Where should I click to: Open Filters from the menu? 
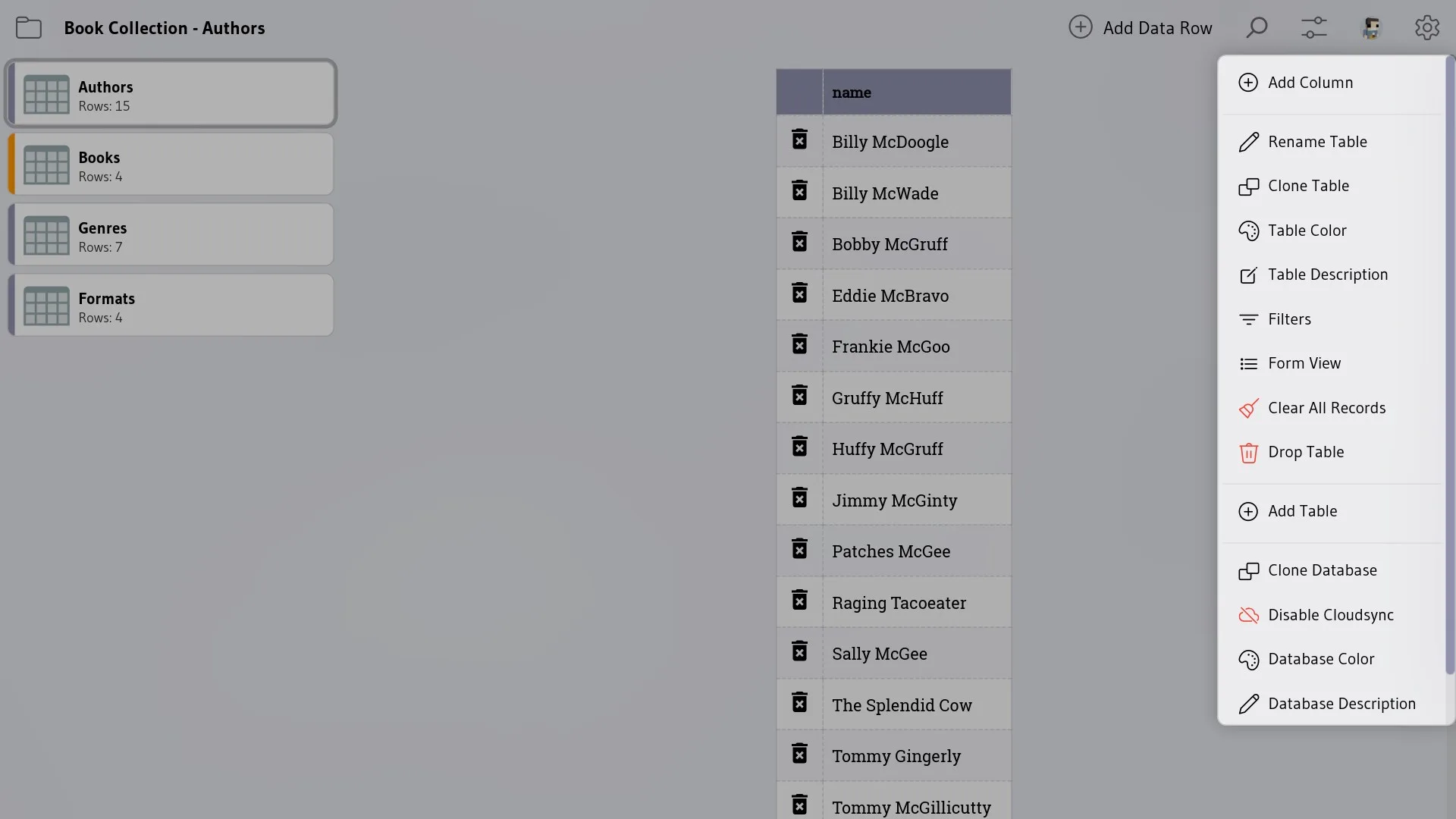[x=1332, y=319]
